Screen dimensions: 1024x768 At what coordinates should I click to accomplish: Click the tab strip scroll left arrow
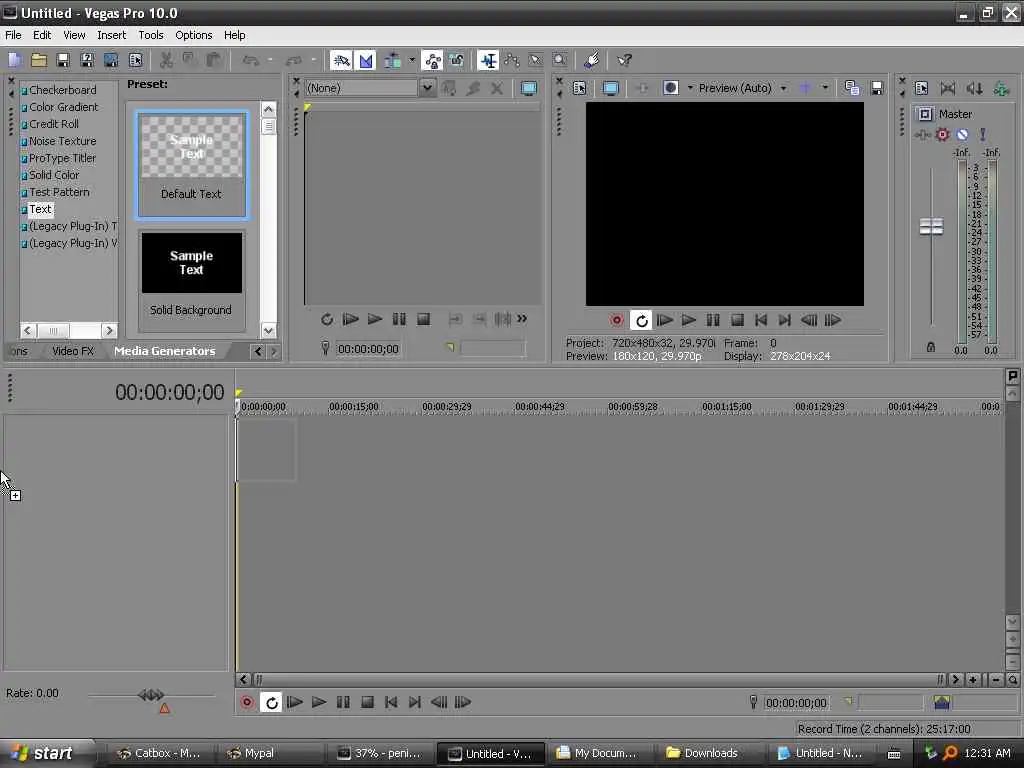tap(258, 351)
